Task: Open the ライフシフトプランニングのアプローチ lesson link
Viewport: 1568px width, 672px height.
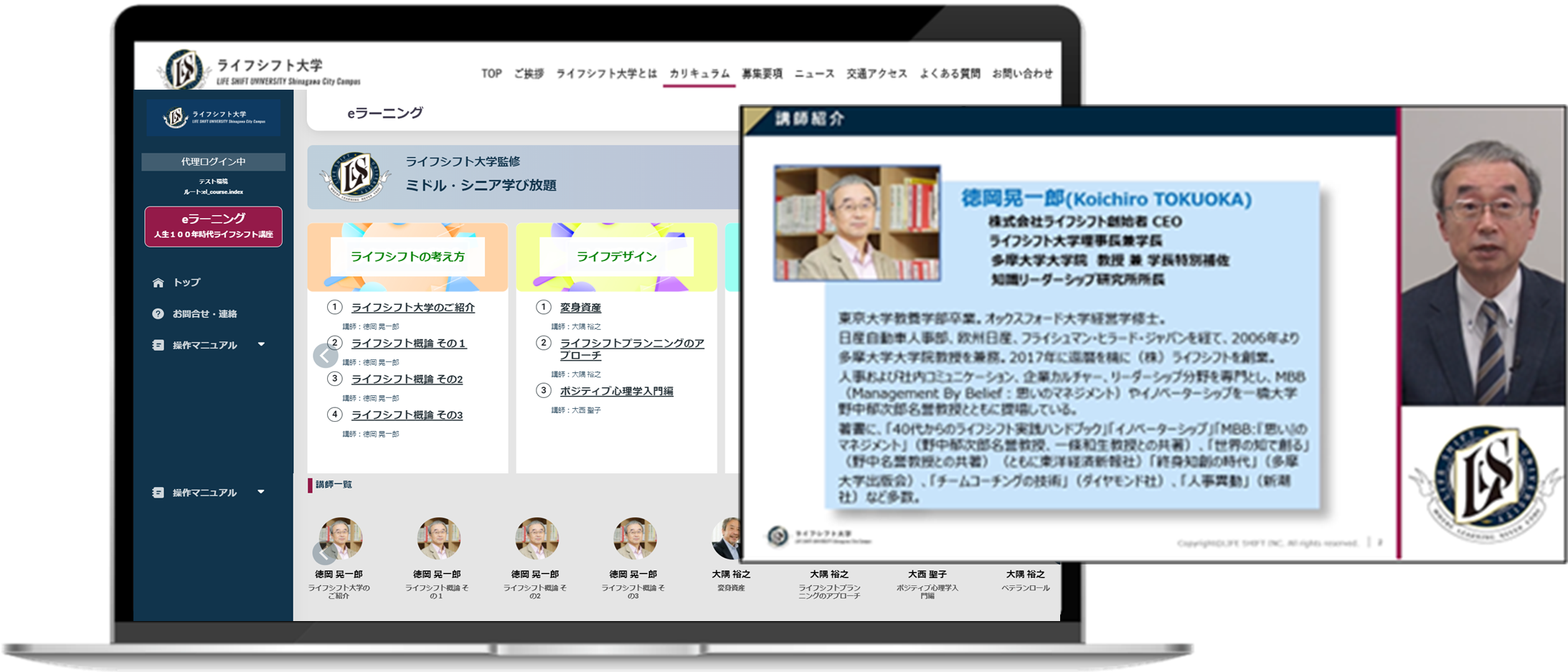Action: point(632,349)
